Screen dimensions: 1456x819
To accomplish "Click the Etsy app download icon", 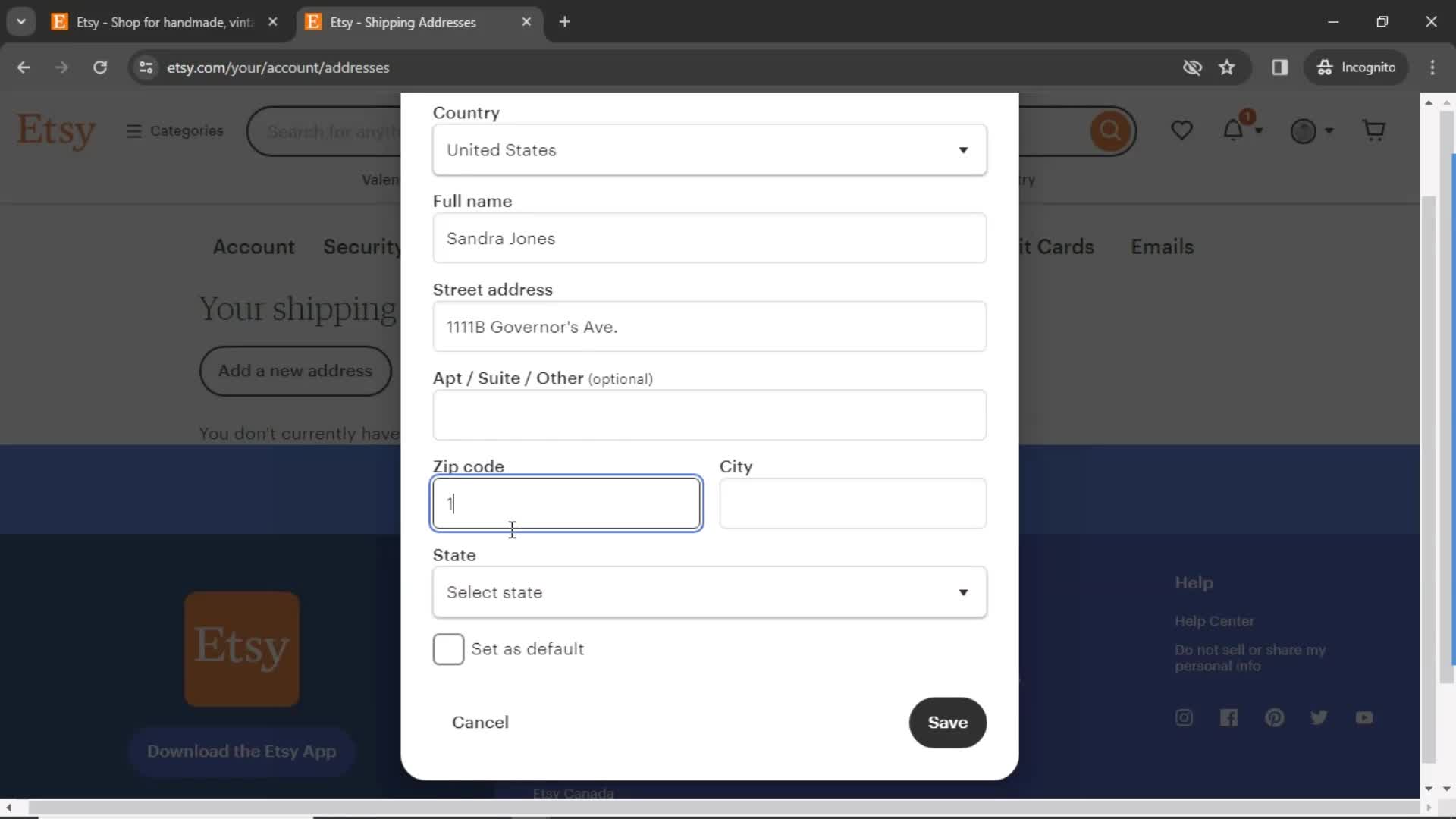I will [241, 649].
